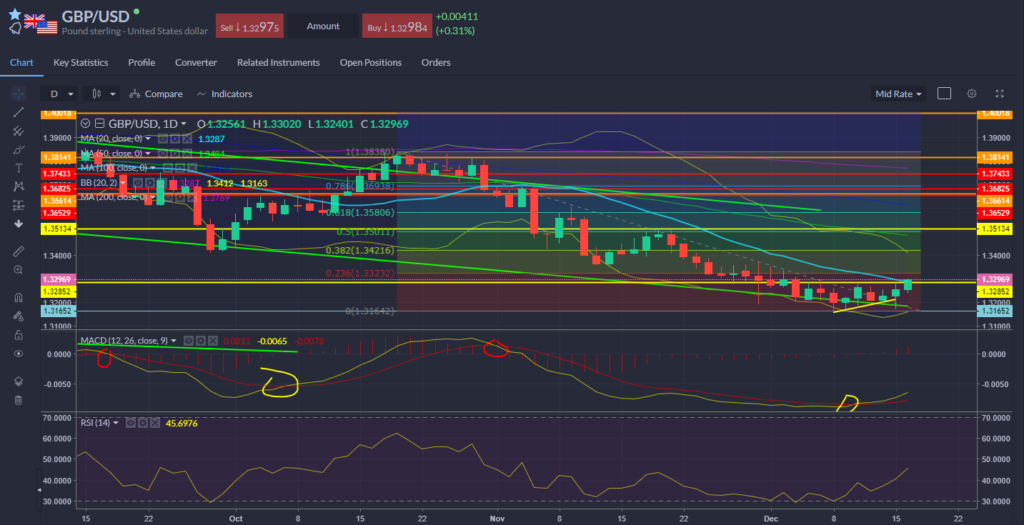Toggle stay in drawing mode

tap(18, 316)
